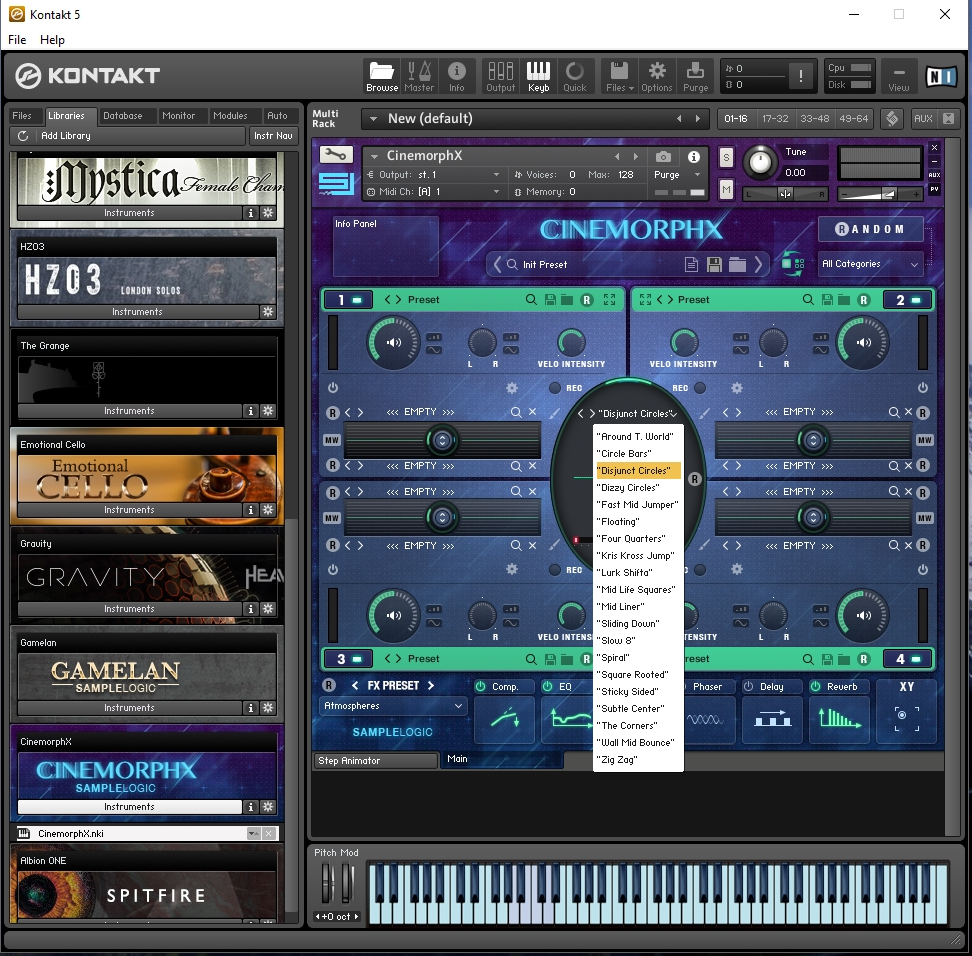Toggle the EQ effect power
Viewport: 972px width, 956px height.
[x=547, y=686]
